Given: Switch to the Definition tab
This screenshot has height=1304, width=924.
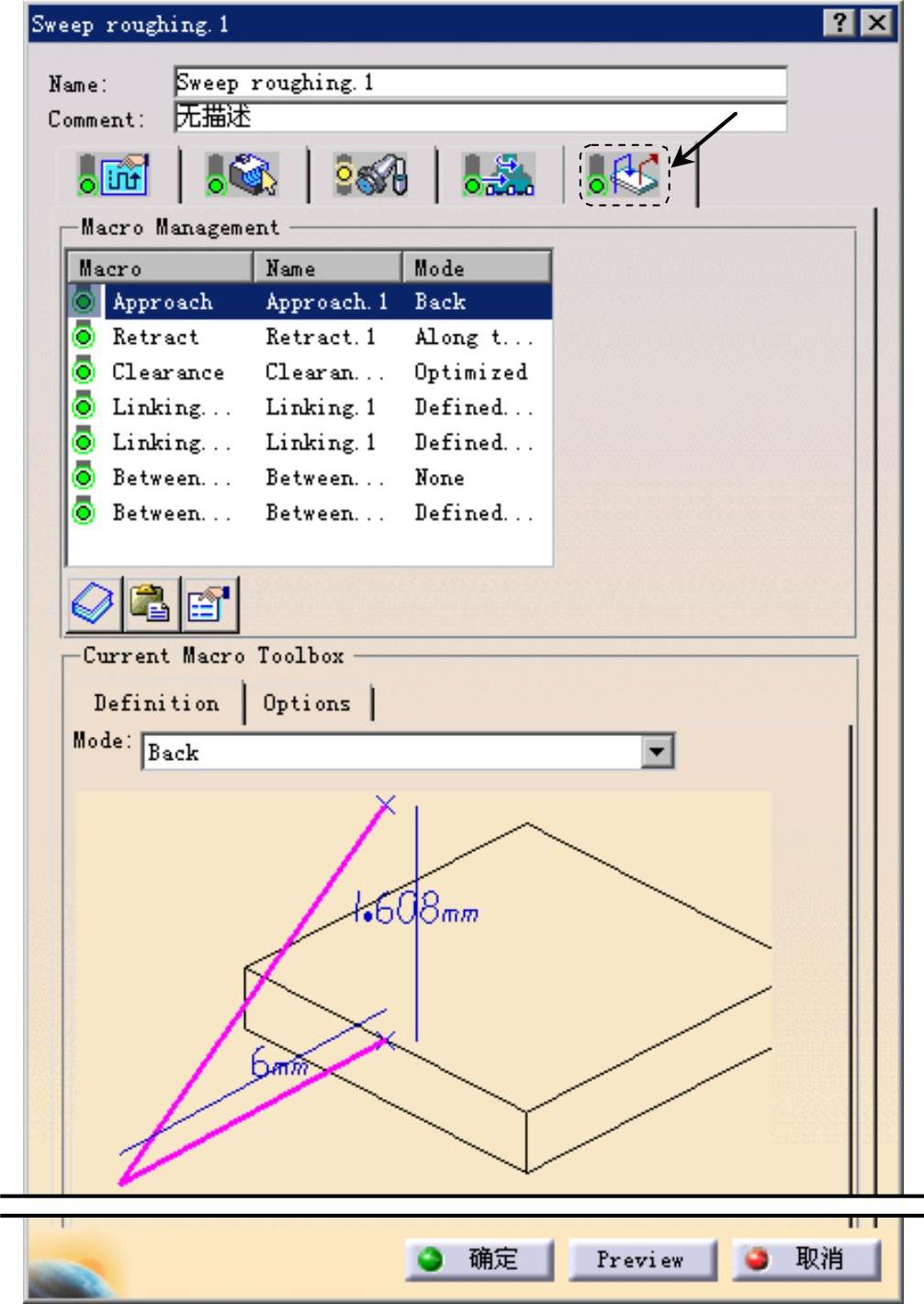Looking at the screenshot, I should coord(156,704).
